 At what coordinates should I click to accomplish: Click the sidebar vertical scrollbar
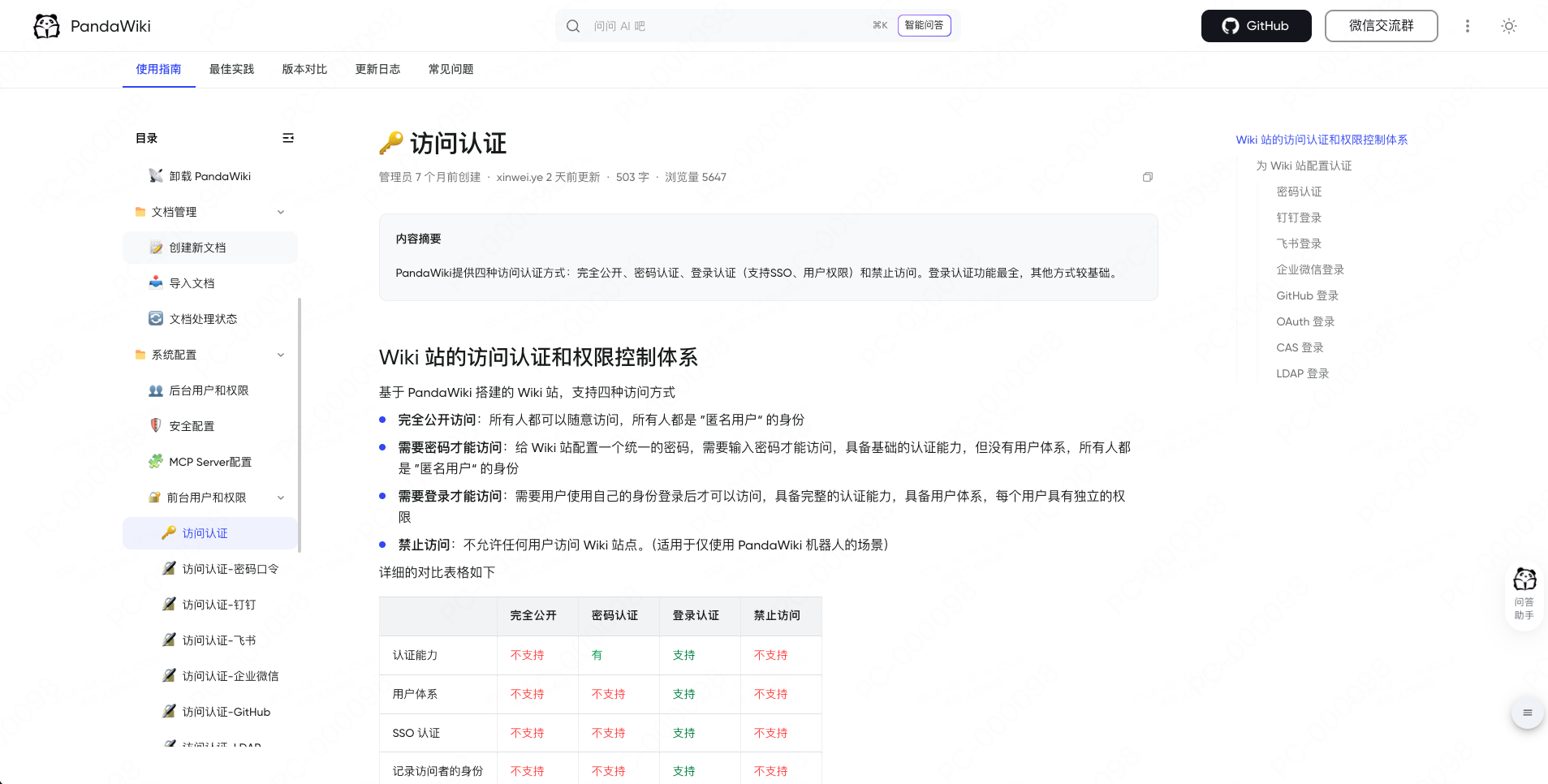point(300,425)
